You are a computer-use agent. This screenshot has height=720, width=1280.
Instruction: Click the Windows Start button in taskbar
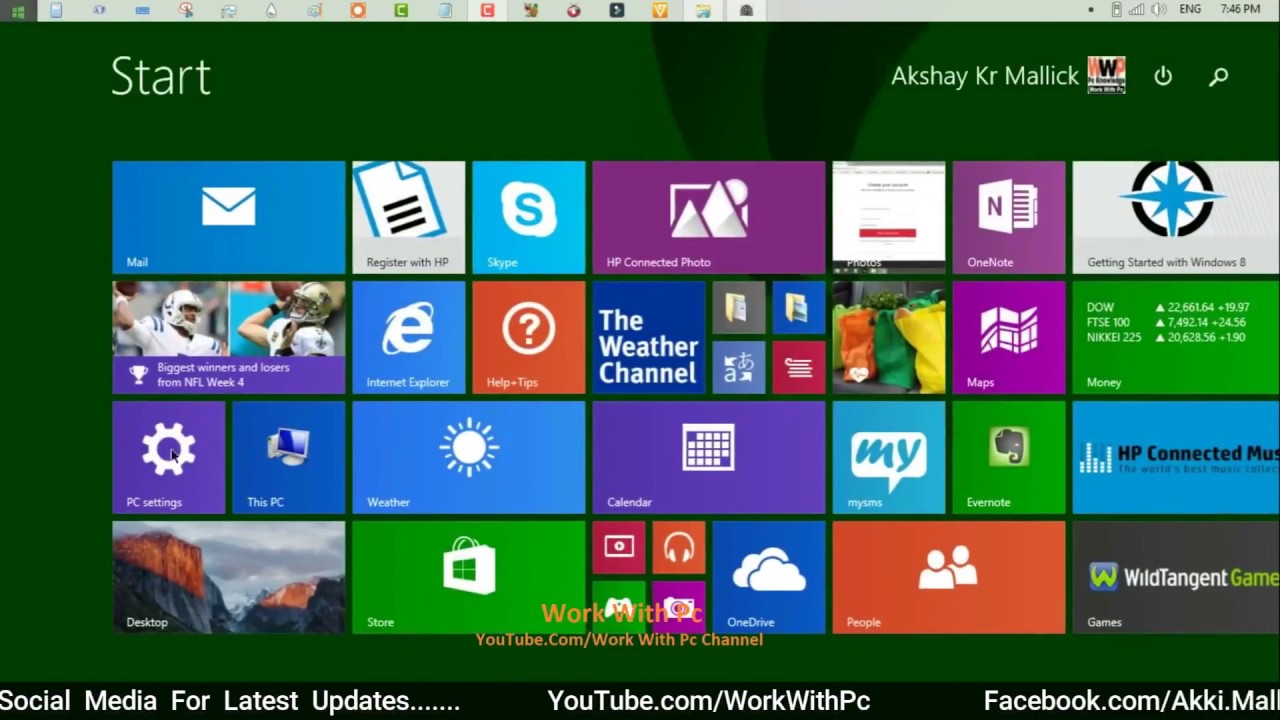pos(18,10)
